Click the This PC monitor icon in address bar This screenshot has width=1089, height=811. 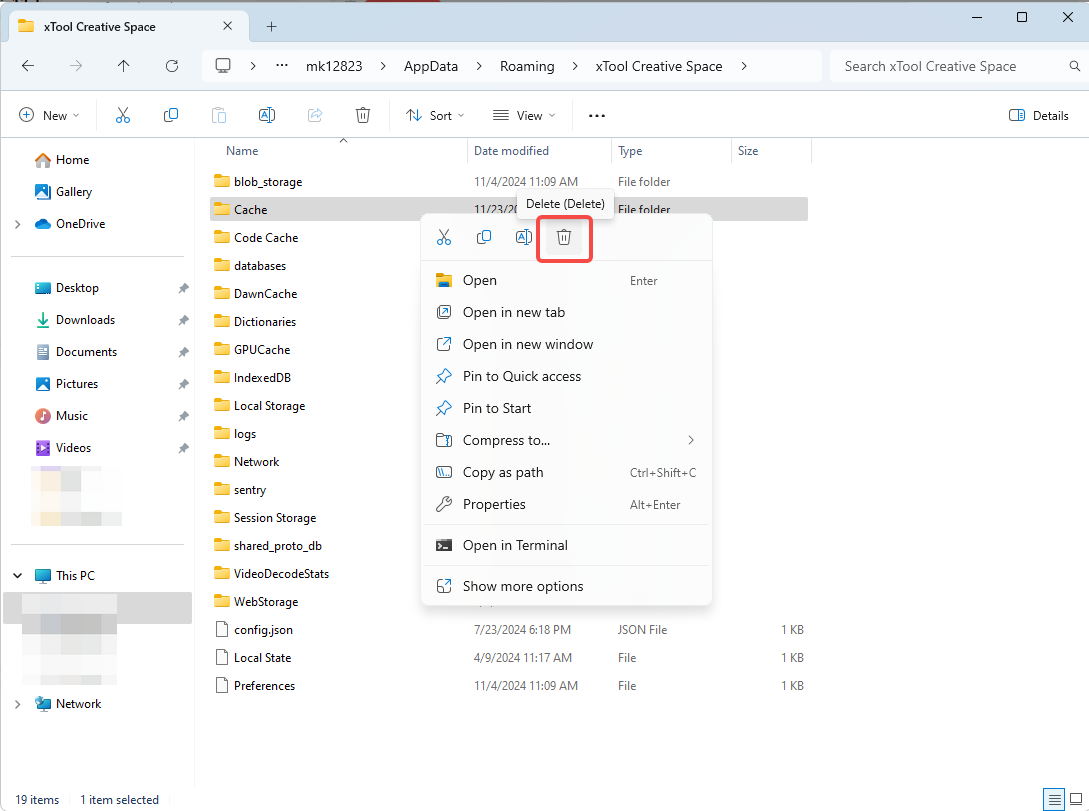[223, 66]
